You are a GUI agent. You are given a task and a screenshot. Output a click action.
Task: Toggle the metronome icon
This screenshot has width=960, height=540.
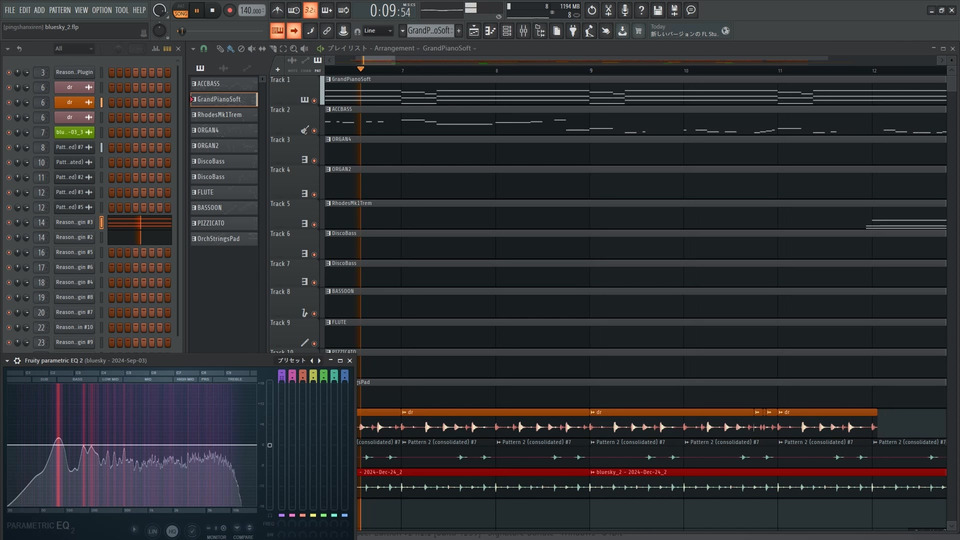[x=277, y=10]
